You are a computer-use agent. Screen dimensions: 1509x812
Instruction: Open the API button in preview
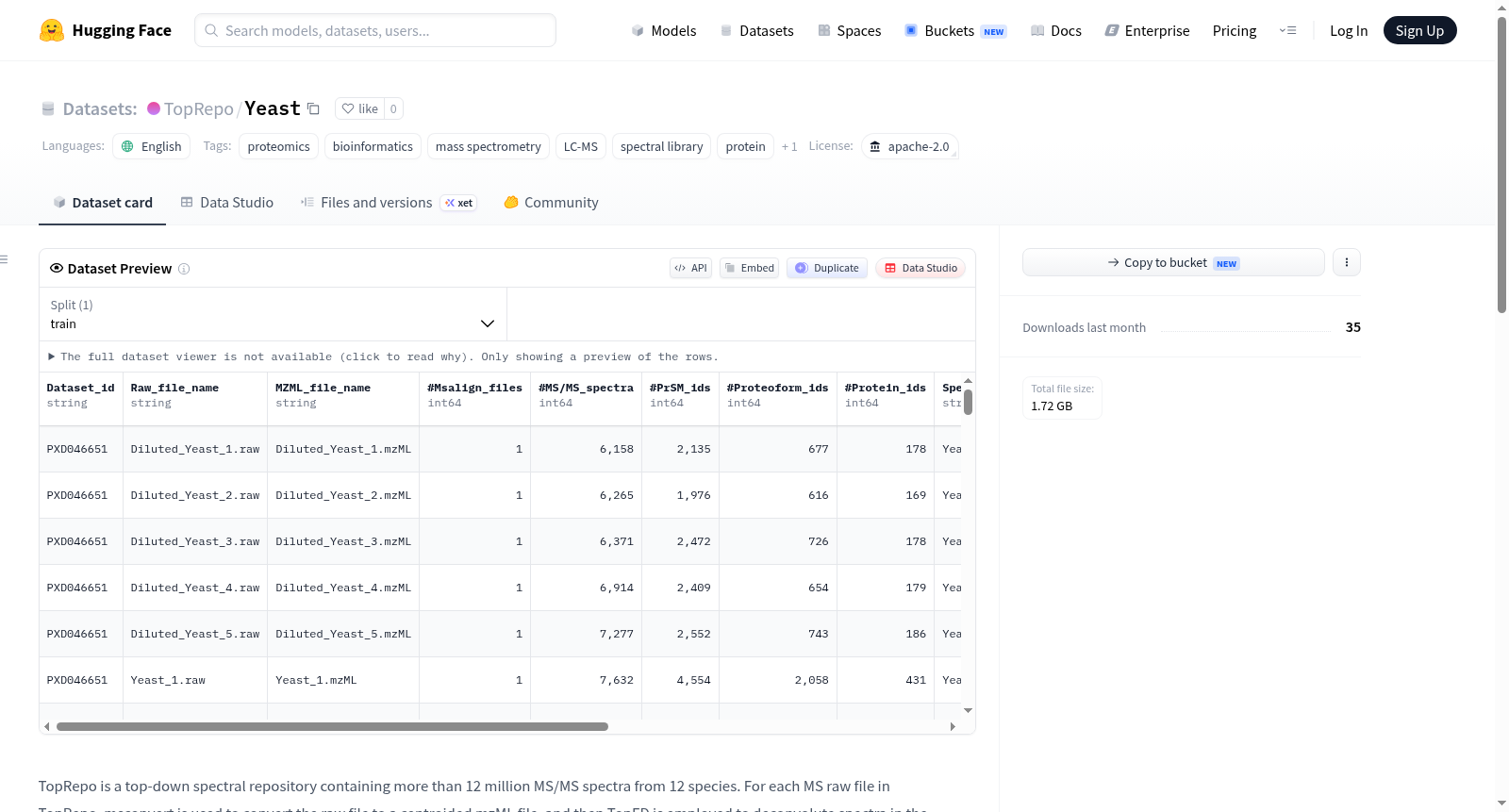click(x=690, y=268)
